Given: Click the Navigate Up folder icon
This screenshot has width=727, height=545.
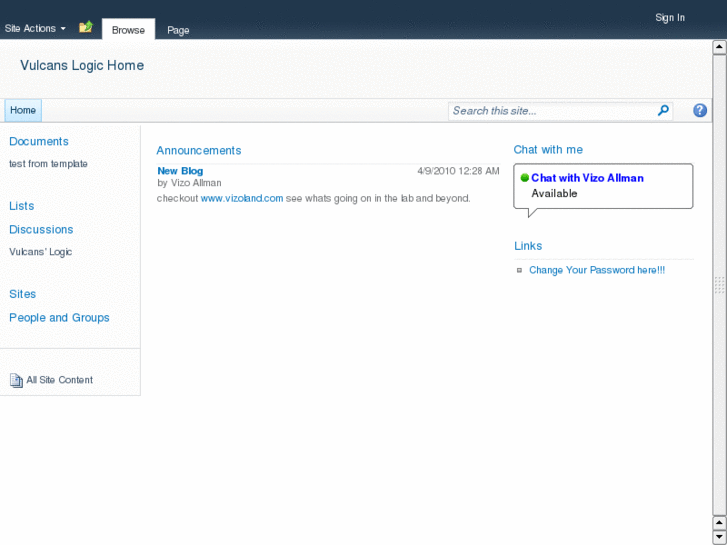Looking at the screenshot, I should pos(86,27).
